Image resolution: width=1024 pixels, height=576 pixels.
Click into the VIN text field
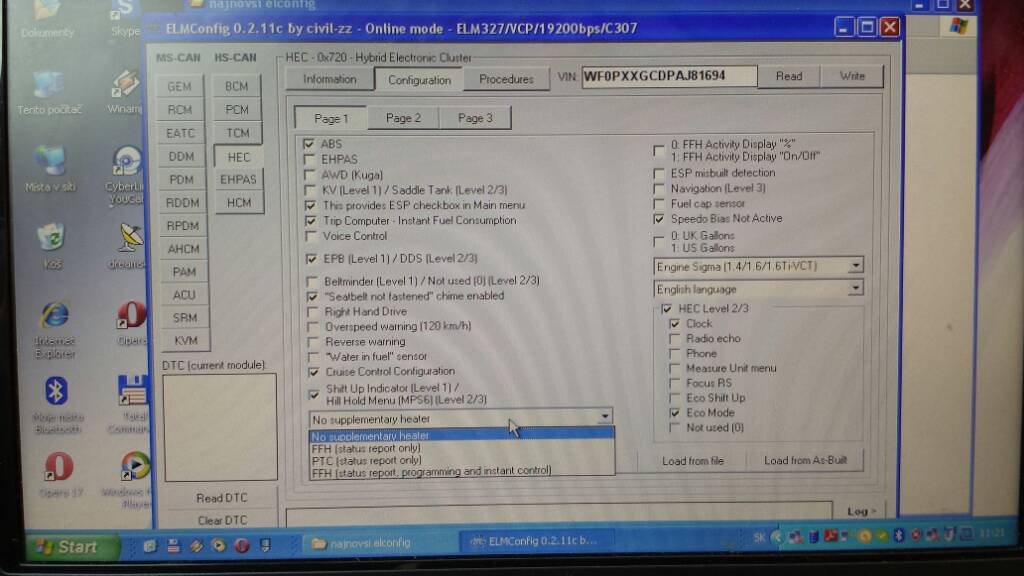click(x=668, y=76)
